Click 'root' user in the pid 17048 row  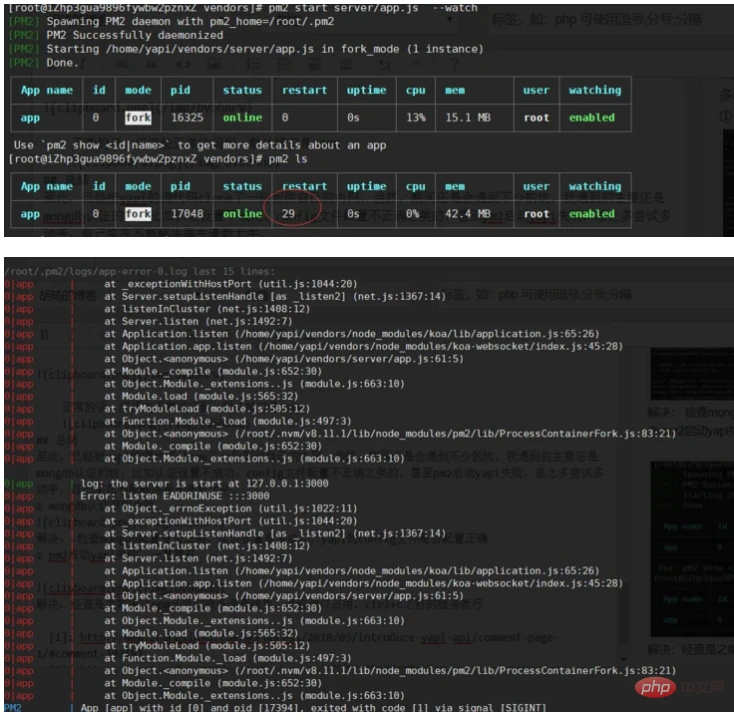tap(536, 214)
